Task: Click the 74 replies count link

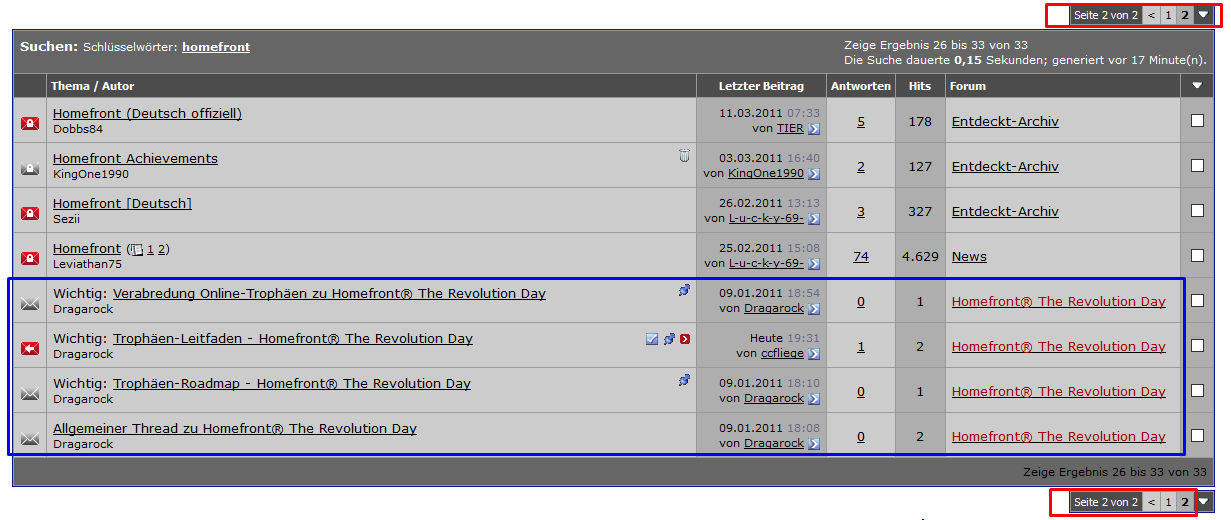Action: coord(861,256)
